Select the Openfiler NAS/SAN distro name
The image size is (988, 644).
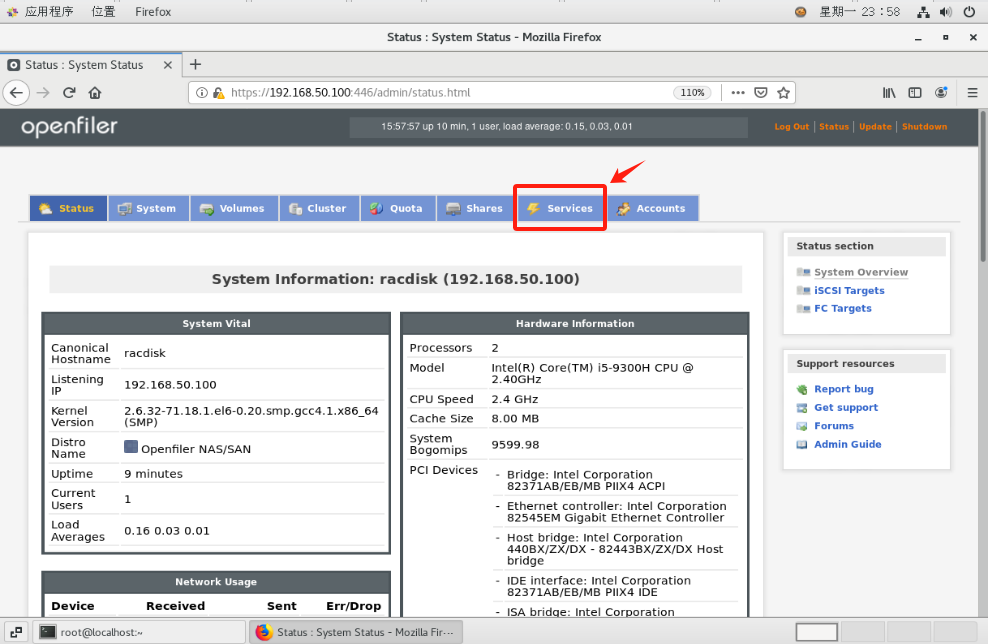[196, 449]
